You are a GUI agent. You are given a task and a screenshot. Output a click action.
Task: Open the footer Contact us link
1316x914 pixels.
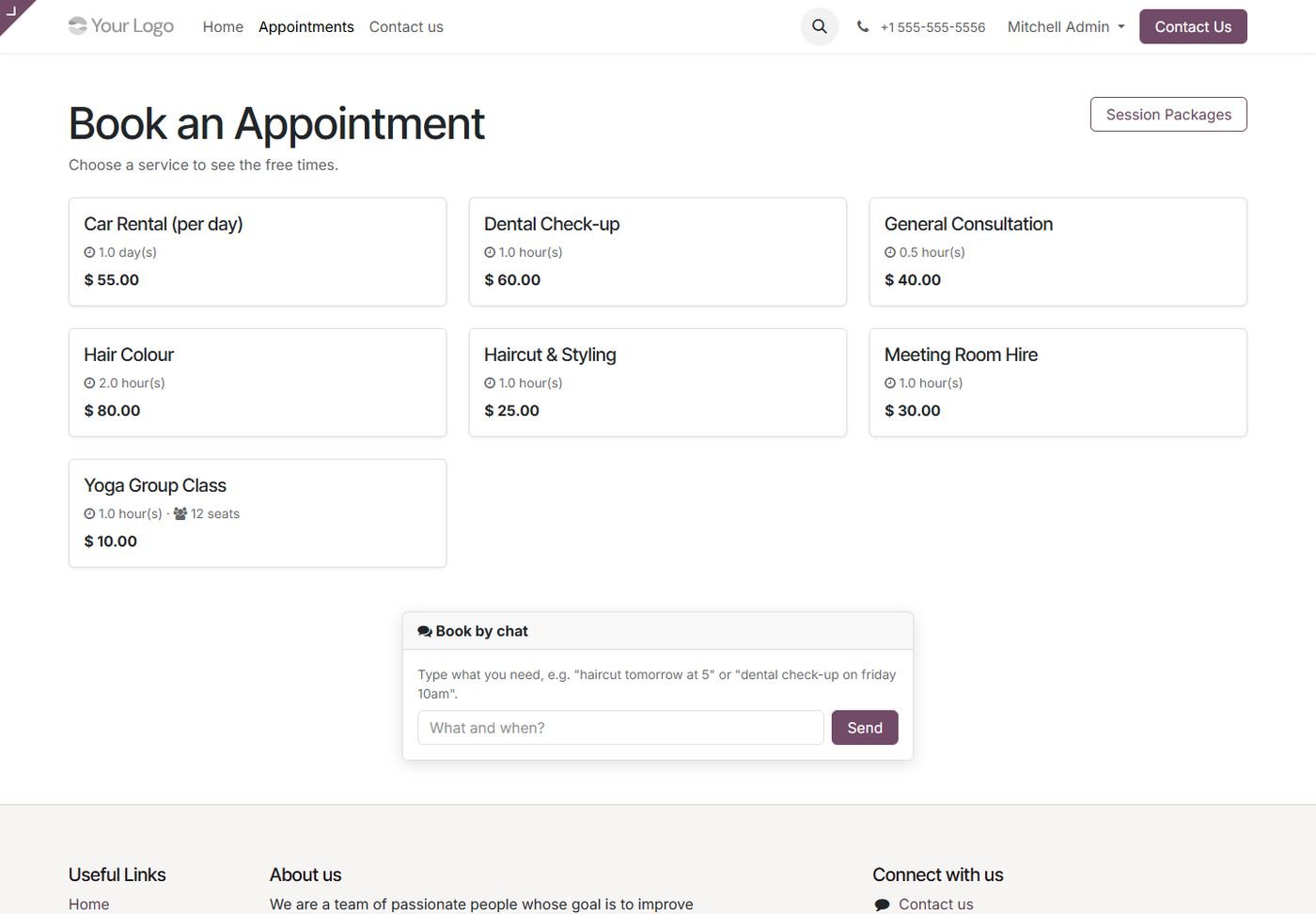click(x=935, y=905)
